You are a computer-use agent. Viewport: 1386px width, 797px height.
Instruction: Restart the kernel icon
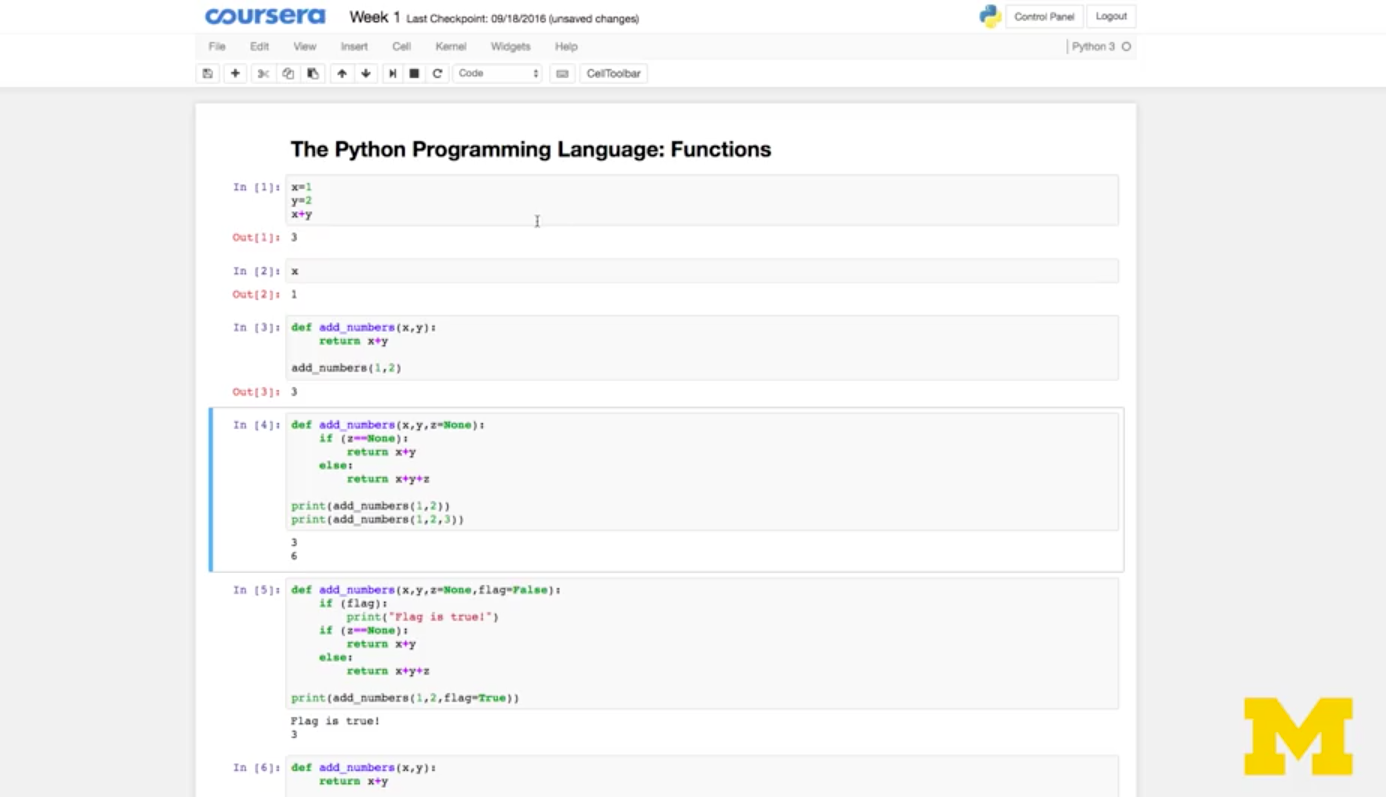[x=437, y=73]
